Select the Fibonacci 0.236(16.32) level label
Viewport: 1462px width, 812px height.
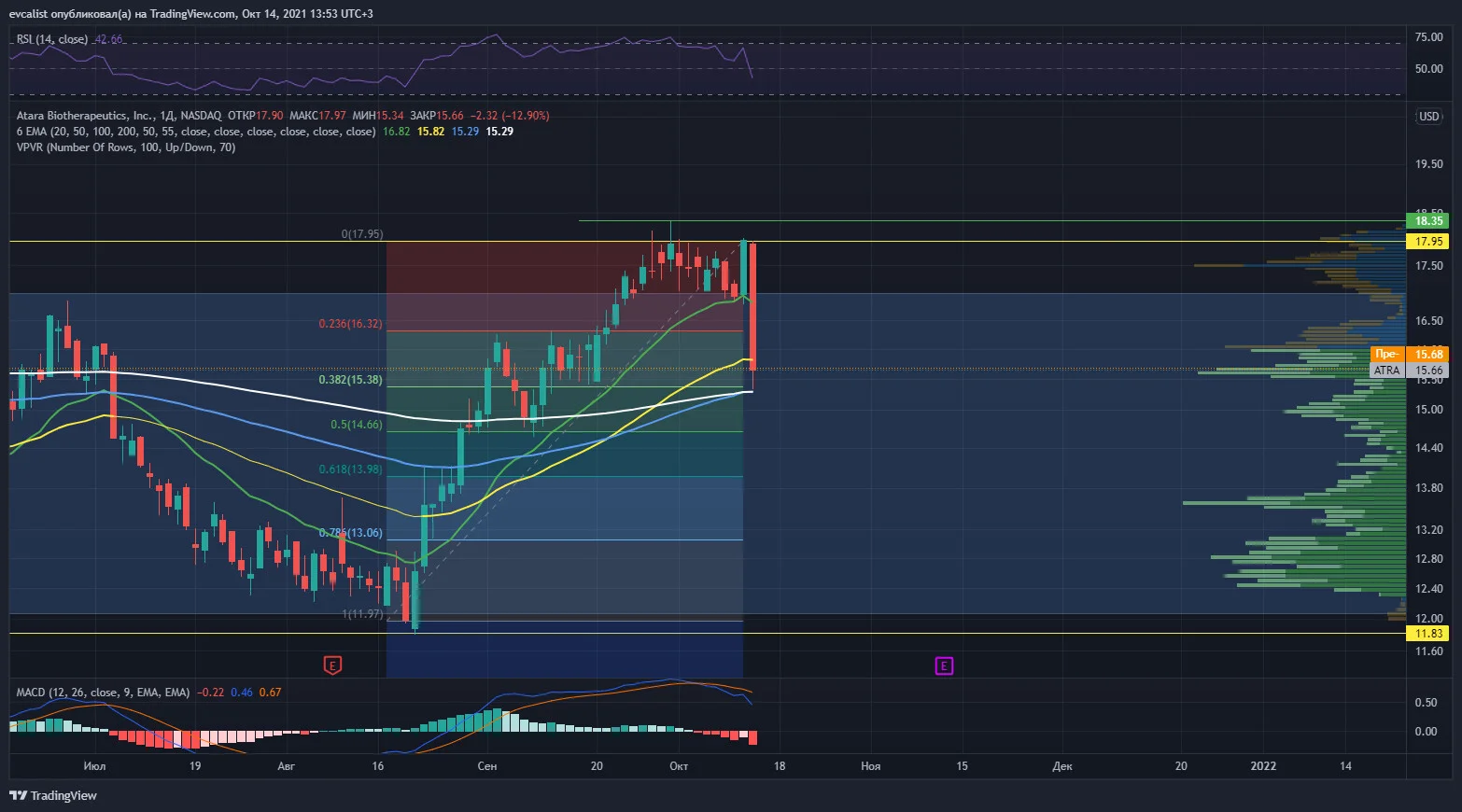[x=350, y=324]
